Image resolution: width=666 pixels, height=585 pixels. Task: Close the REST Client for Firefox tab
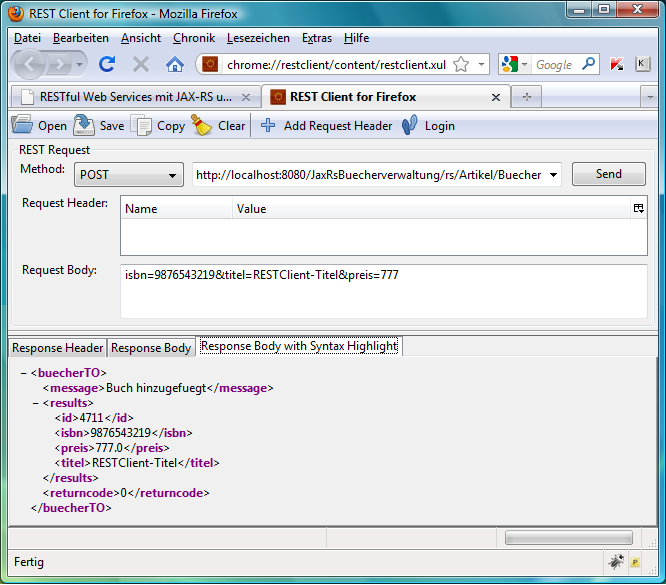click(496, 97)
